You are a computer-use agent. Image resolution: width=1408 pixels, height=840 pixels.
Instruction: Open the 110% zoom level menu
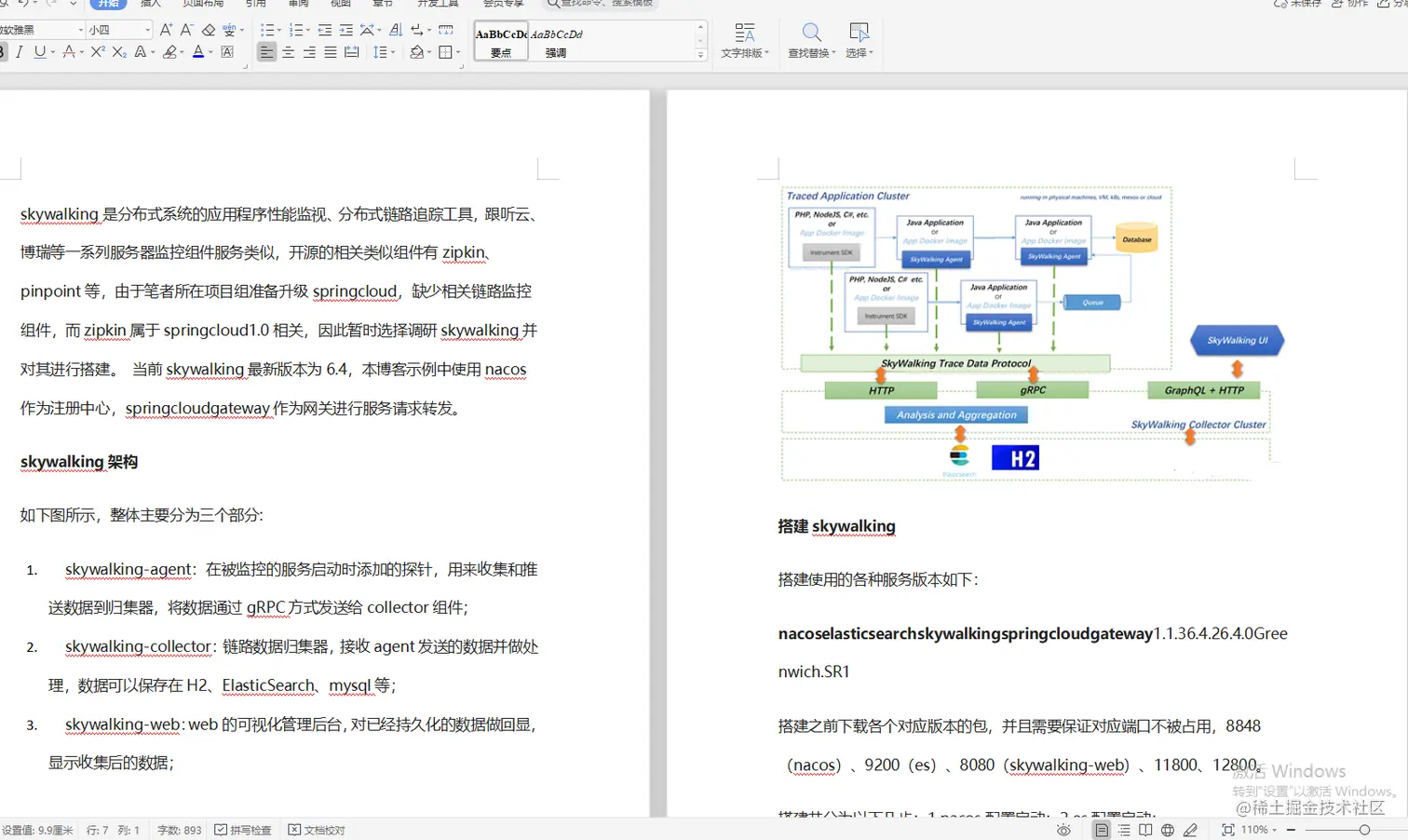coord(1258,830)
